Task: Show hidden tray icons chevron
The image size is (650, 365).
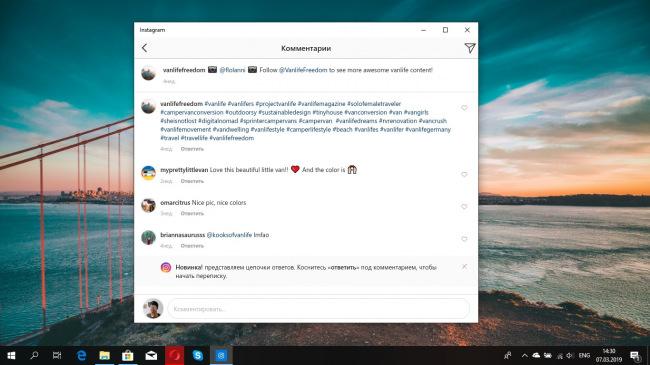Action: click(x=524, y=355)
